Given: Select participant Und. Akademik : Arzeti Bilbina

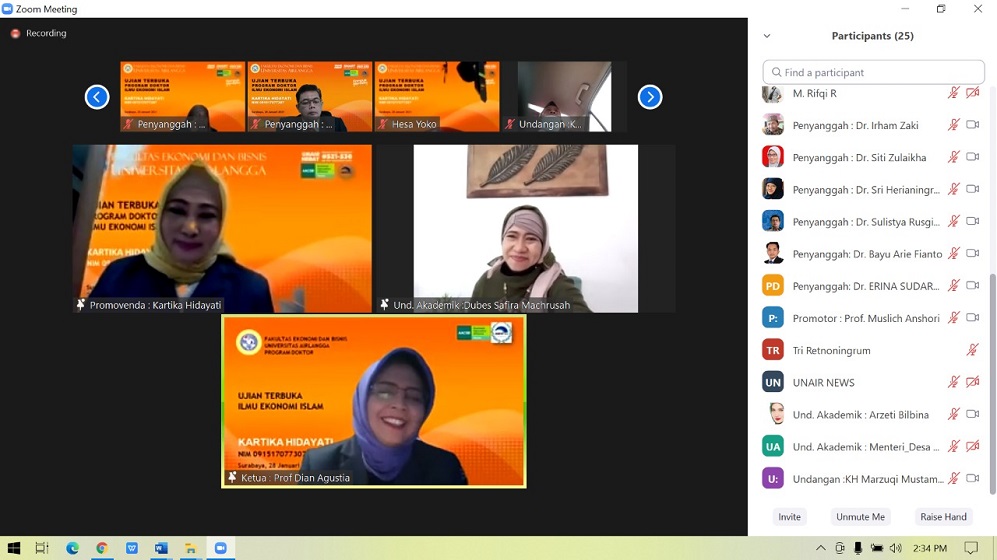Looking at the screenshot, I should click(x=872, y=414).
